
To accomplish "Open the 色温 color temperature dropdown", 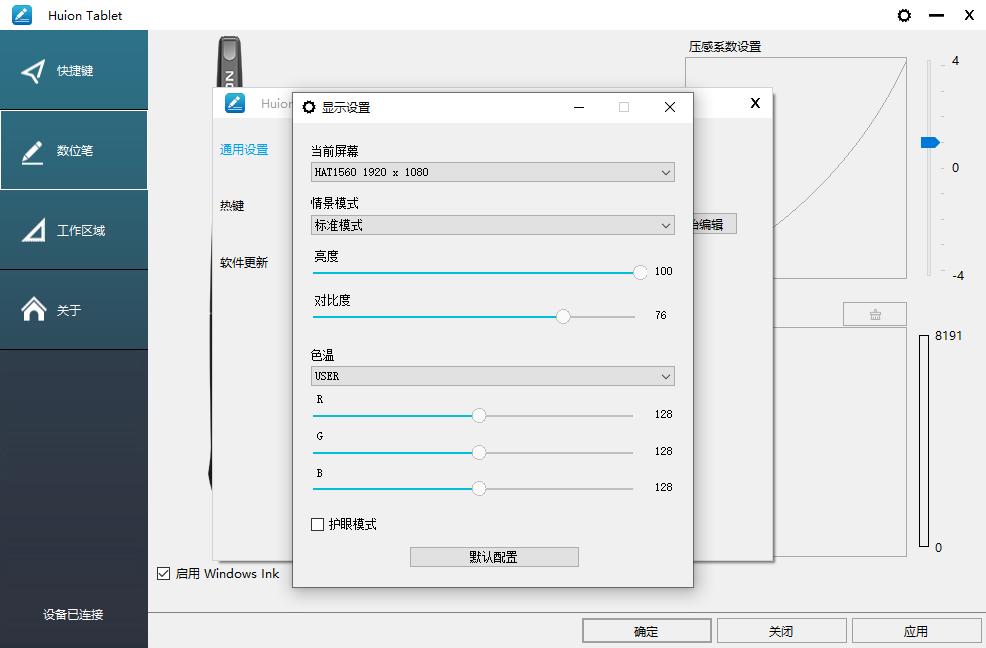I will [492, 376].
